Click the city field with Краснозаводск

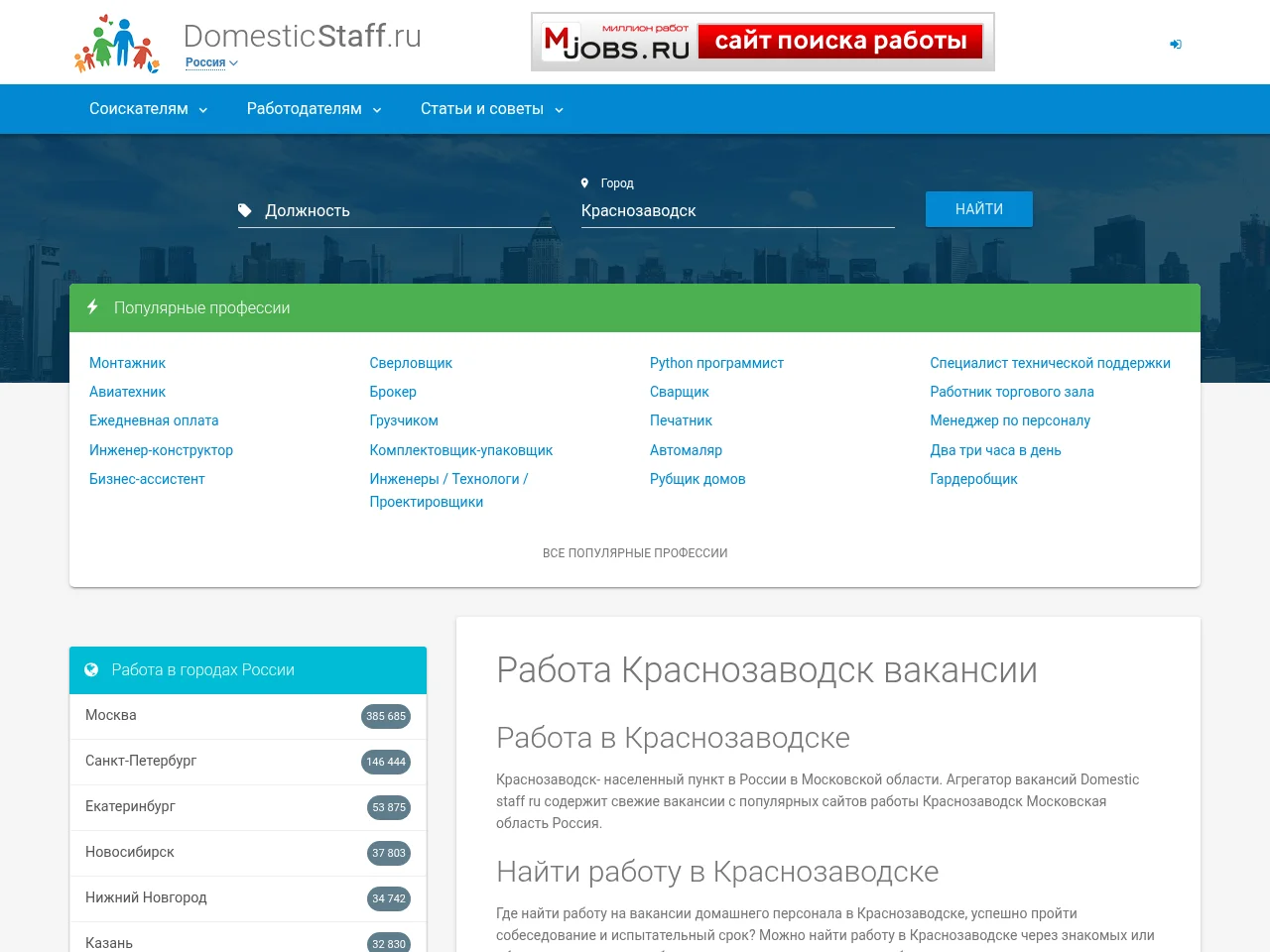(x=738, y=210)
